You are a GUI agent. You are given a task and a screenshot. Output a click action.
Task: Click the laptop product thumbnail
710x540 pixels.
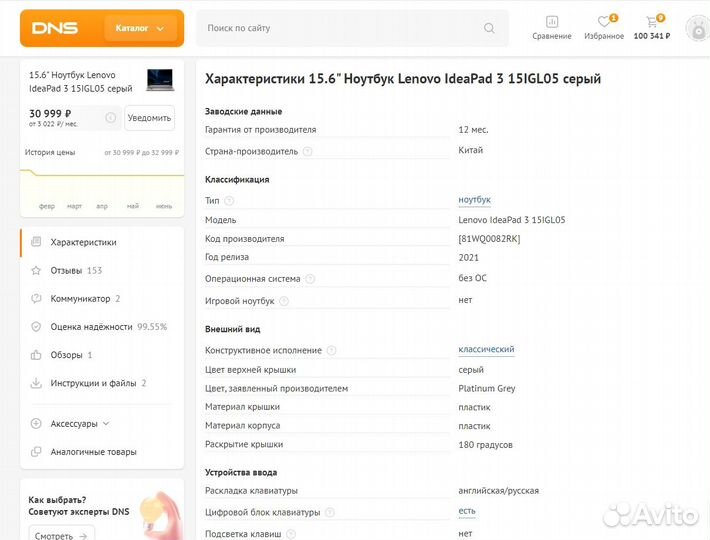pos(160,80)
